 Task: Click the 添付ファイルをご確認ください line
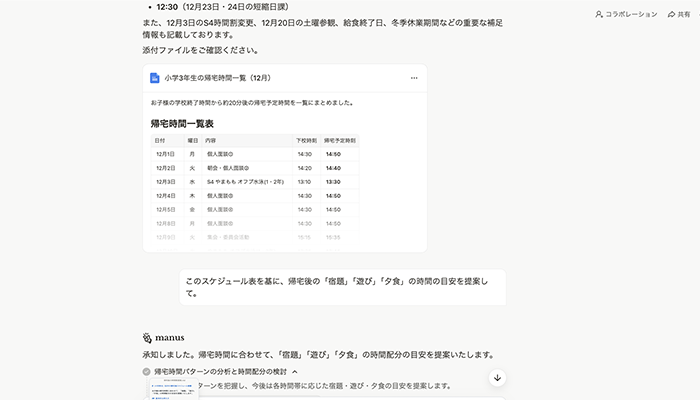(200, 50)
